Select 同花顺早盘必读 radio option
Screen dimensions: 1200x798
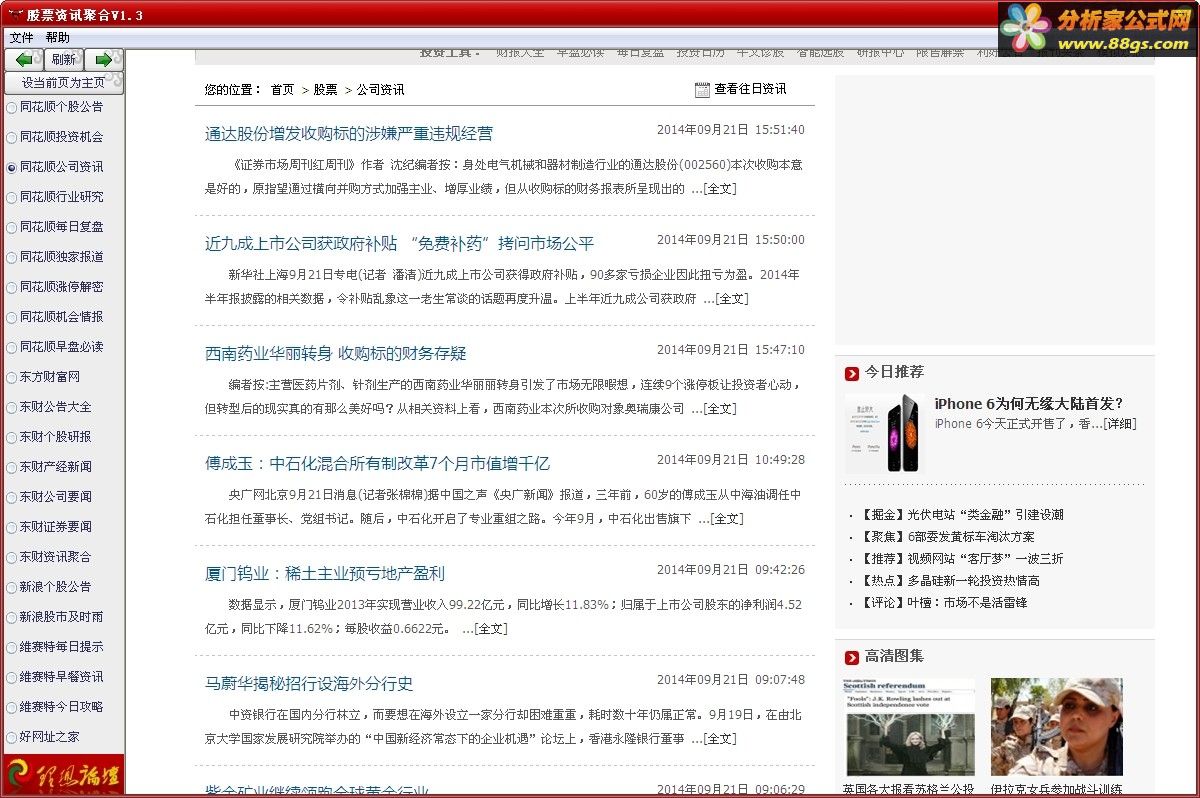coord(12,347)
